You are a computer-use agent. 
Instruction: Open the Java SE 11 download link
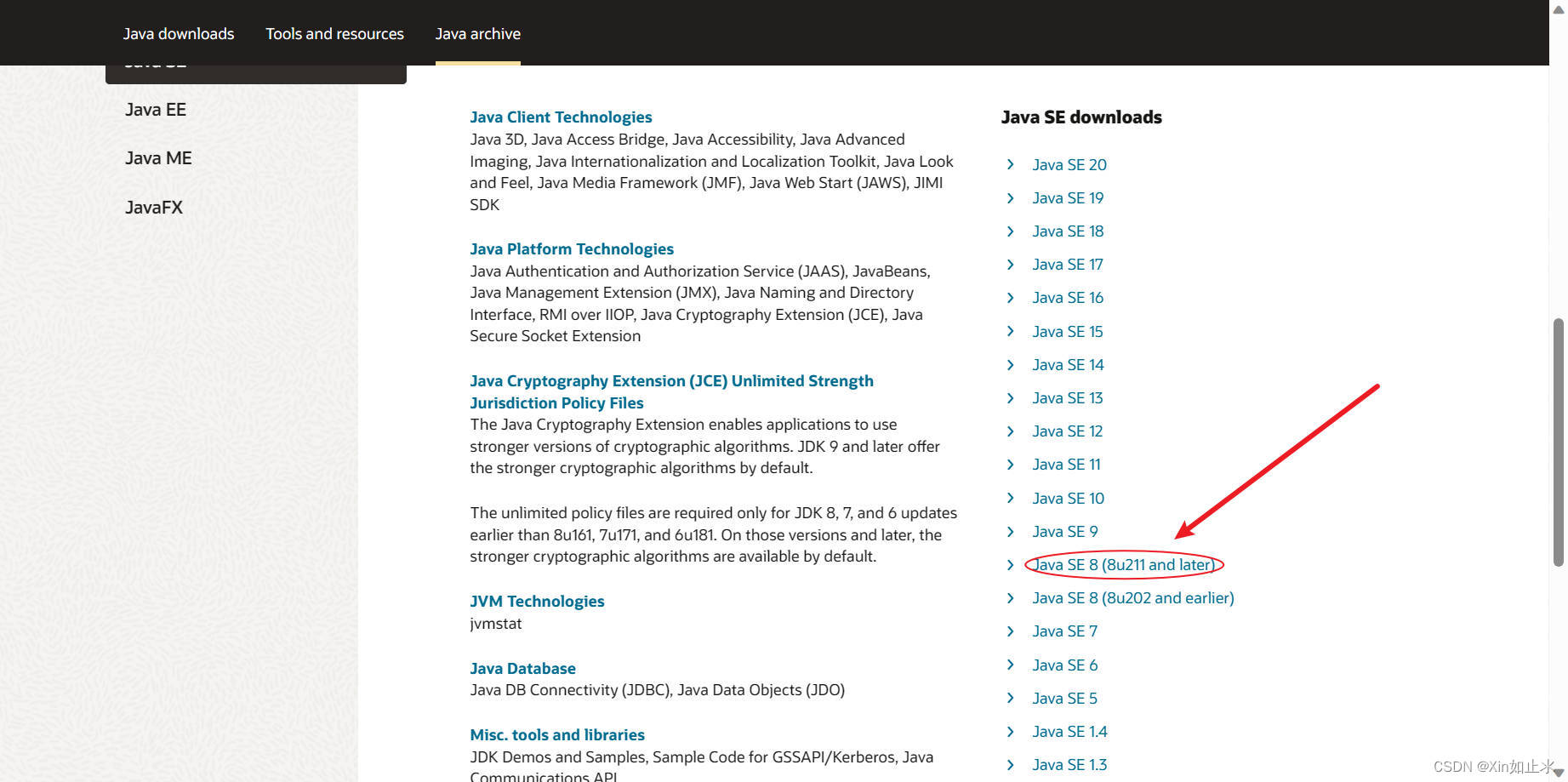(1066, 465)
